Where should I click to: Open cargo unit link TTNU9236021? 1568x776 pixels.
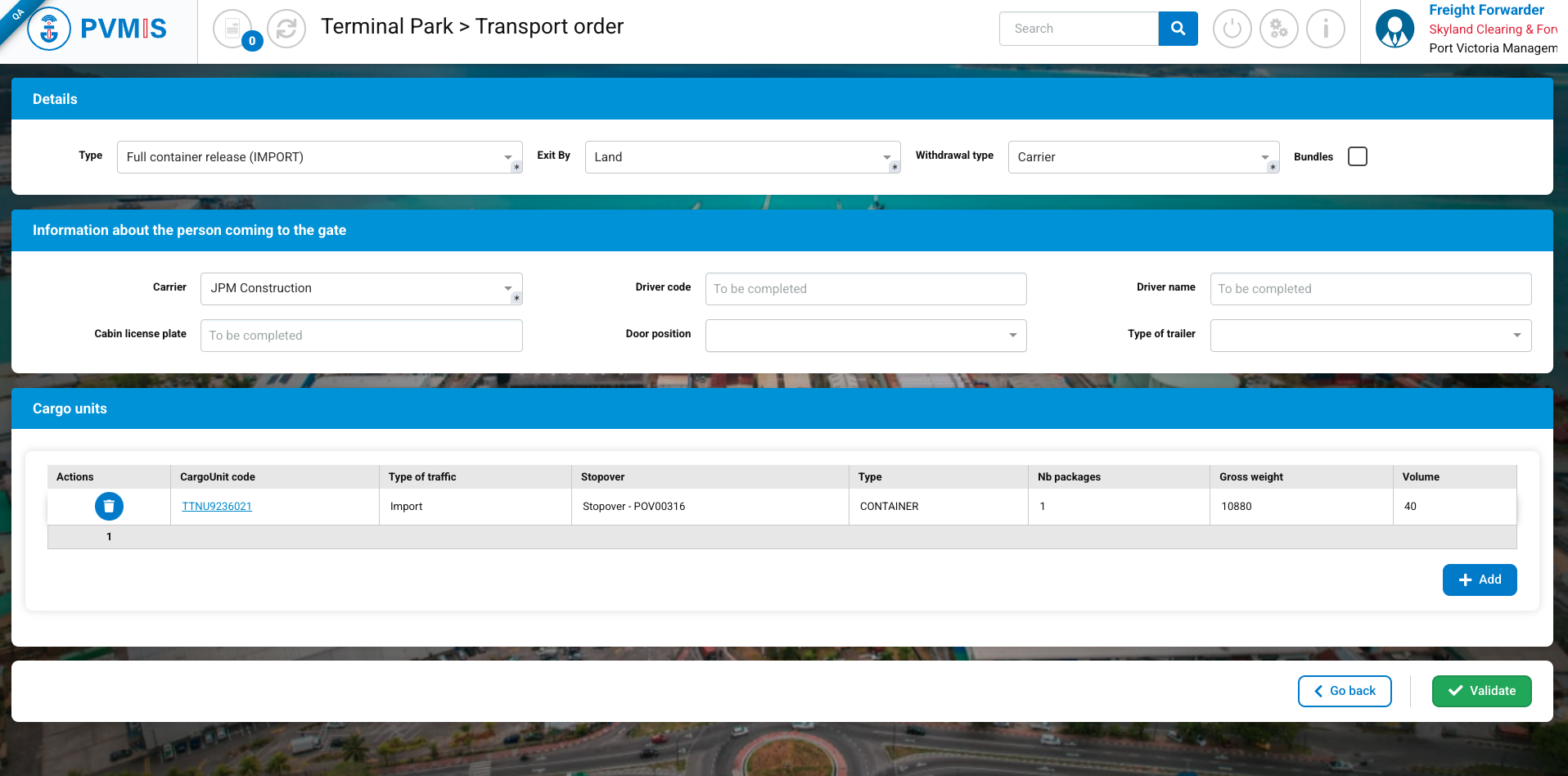point(217,507)
